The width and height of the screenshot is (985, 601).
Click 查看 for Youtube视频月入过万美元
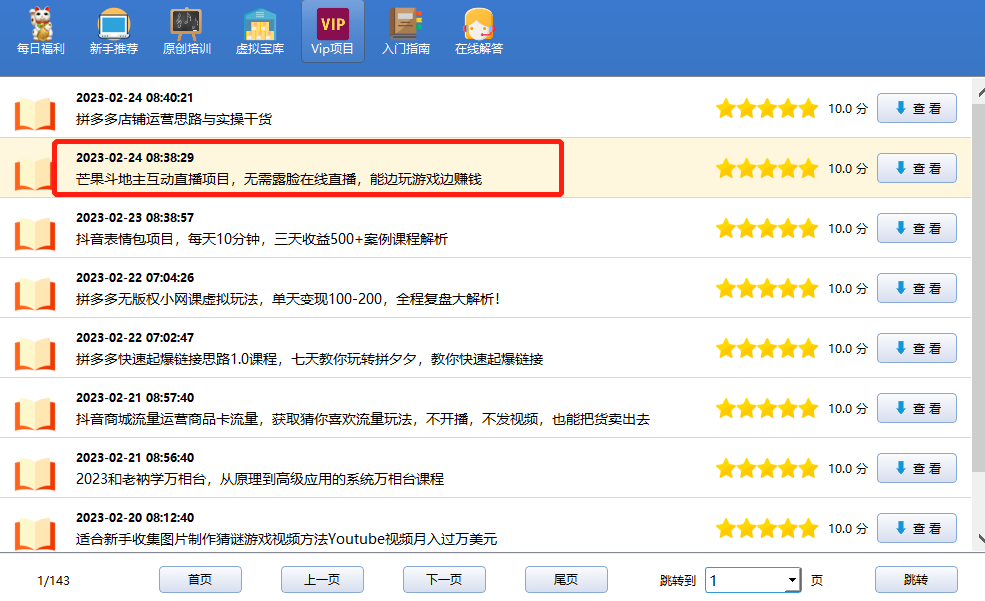click(x=917, y=528)
